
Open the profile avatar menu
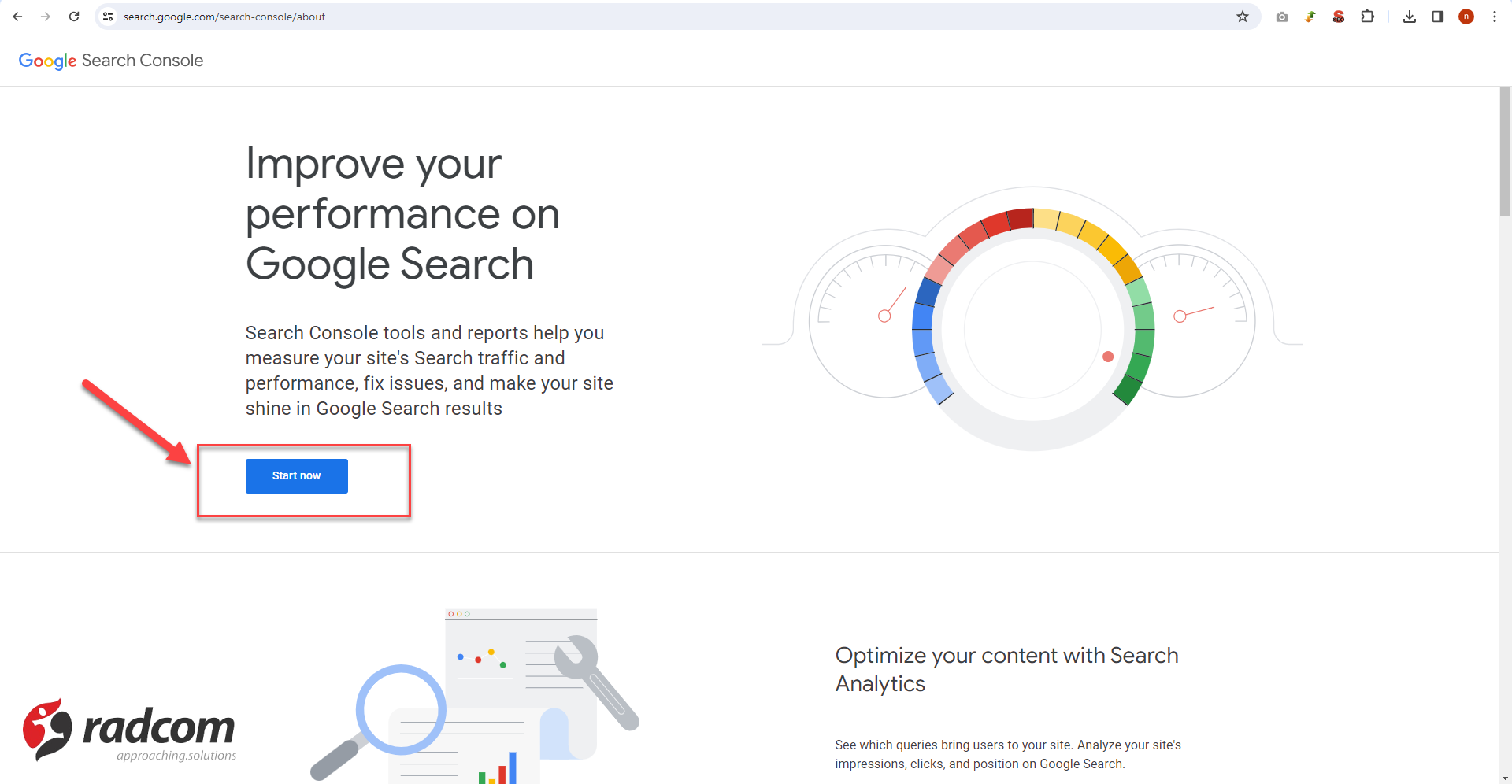pyautogui.click(x=1466, y=17)
